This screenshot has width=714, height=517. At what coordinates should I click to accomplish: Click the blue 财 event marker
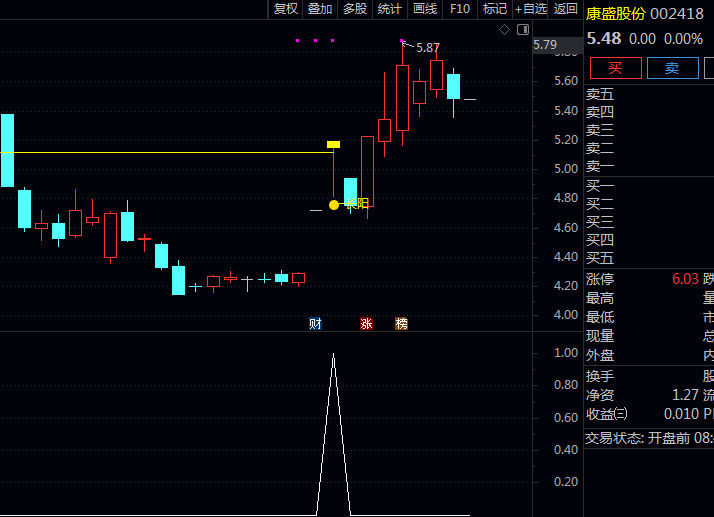tap(315, 323)
